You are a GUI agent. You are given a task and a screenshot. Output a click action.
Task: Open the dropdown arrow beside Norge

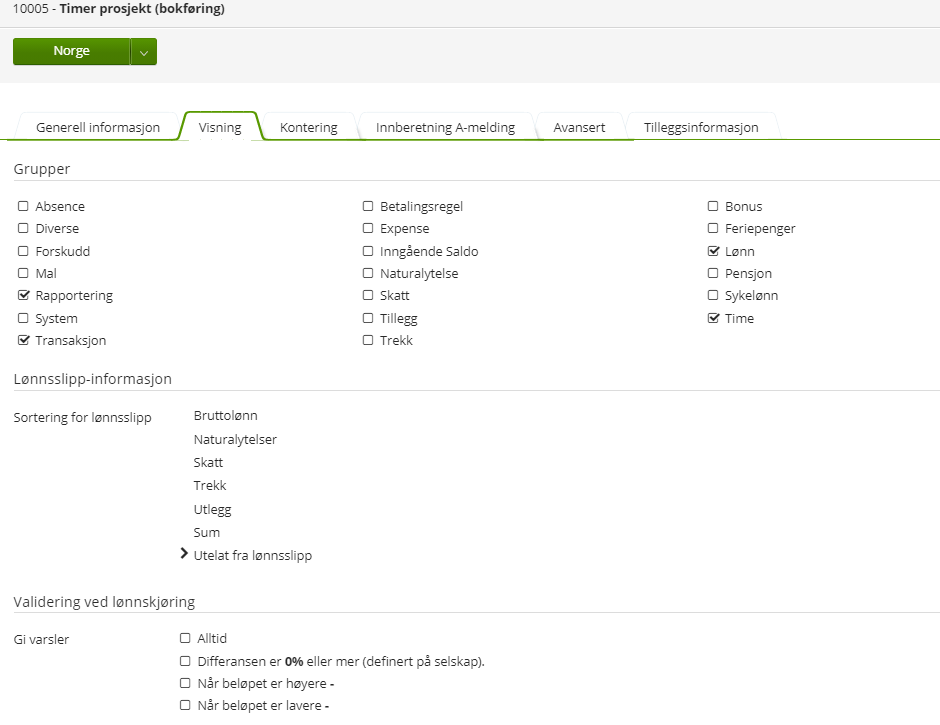tap(144, 52)
